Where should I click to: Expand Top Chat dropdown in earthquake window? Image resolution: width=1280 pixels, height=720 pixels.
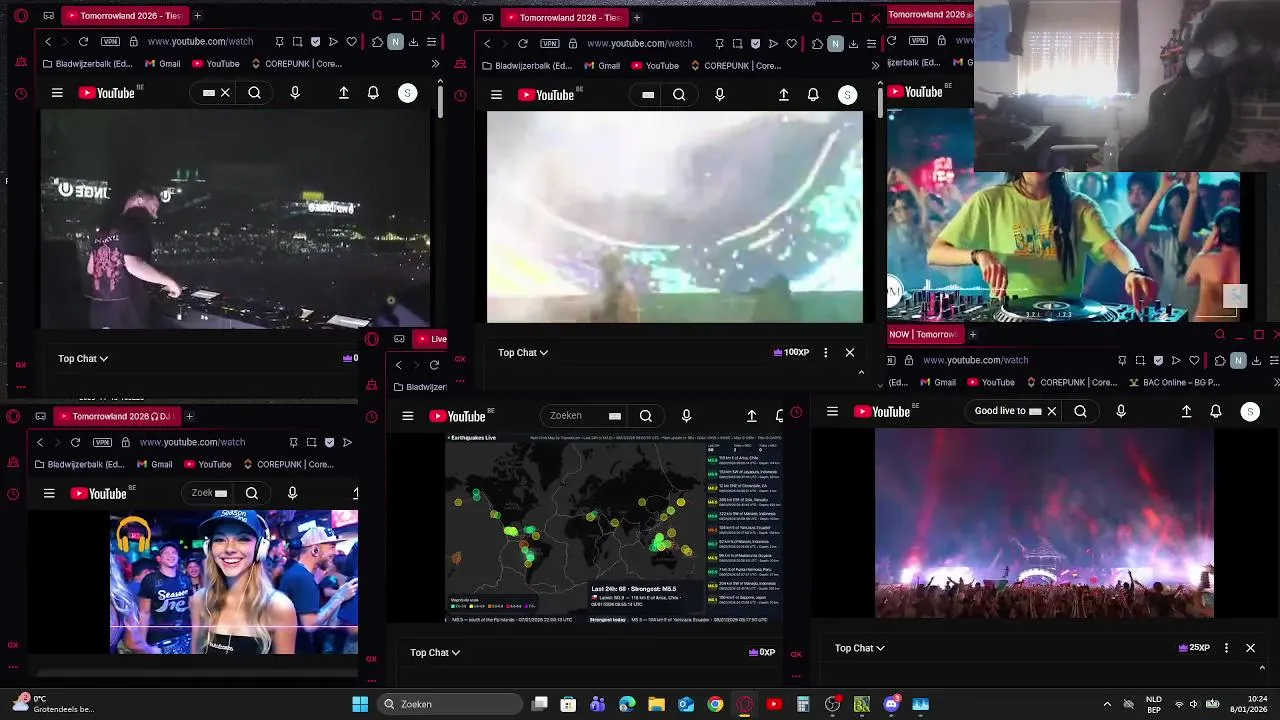[435, 652]
